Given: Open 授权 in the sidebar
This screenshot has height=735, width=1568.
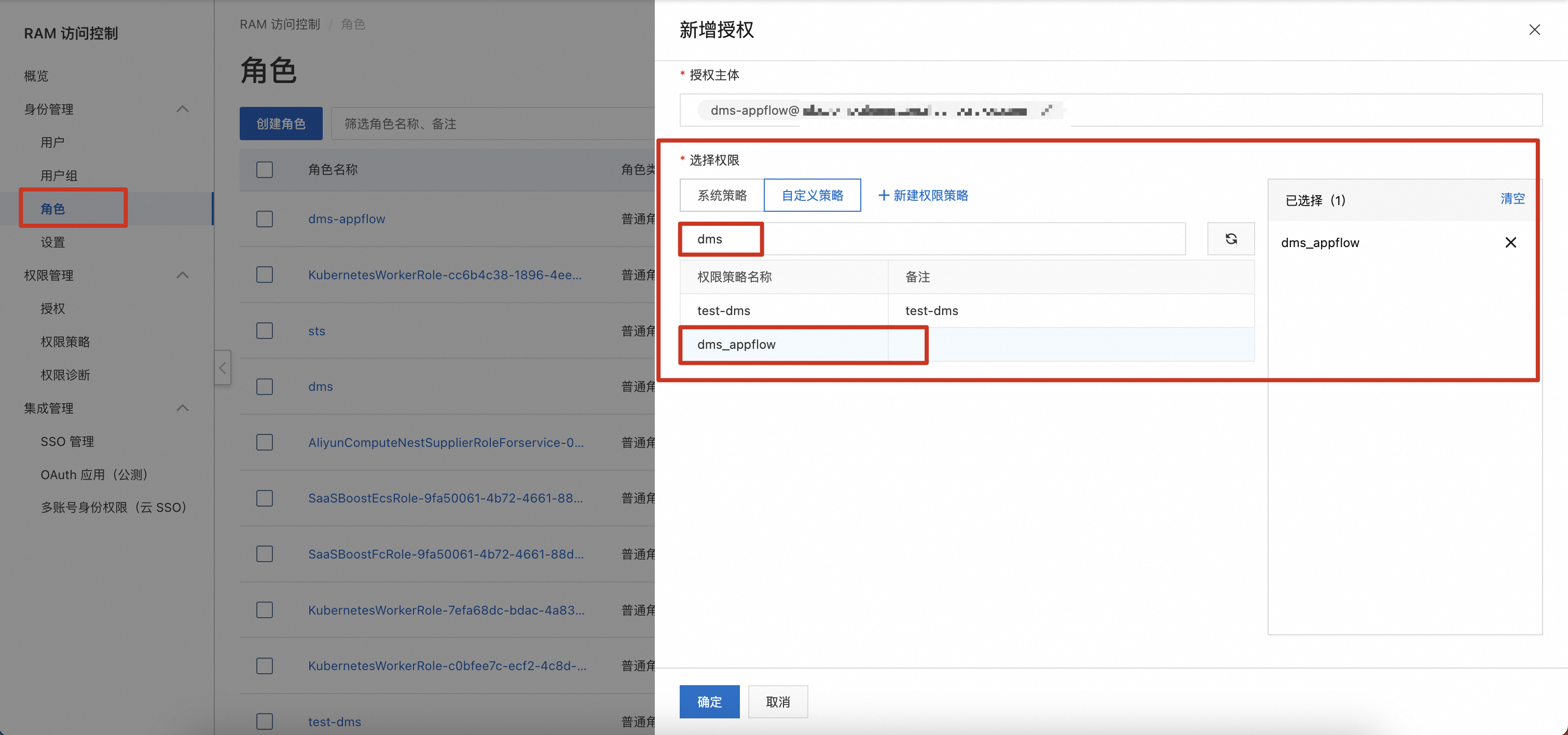Looking at the screenshot, I should click(x=52, y=309).
